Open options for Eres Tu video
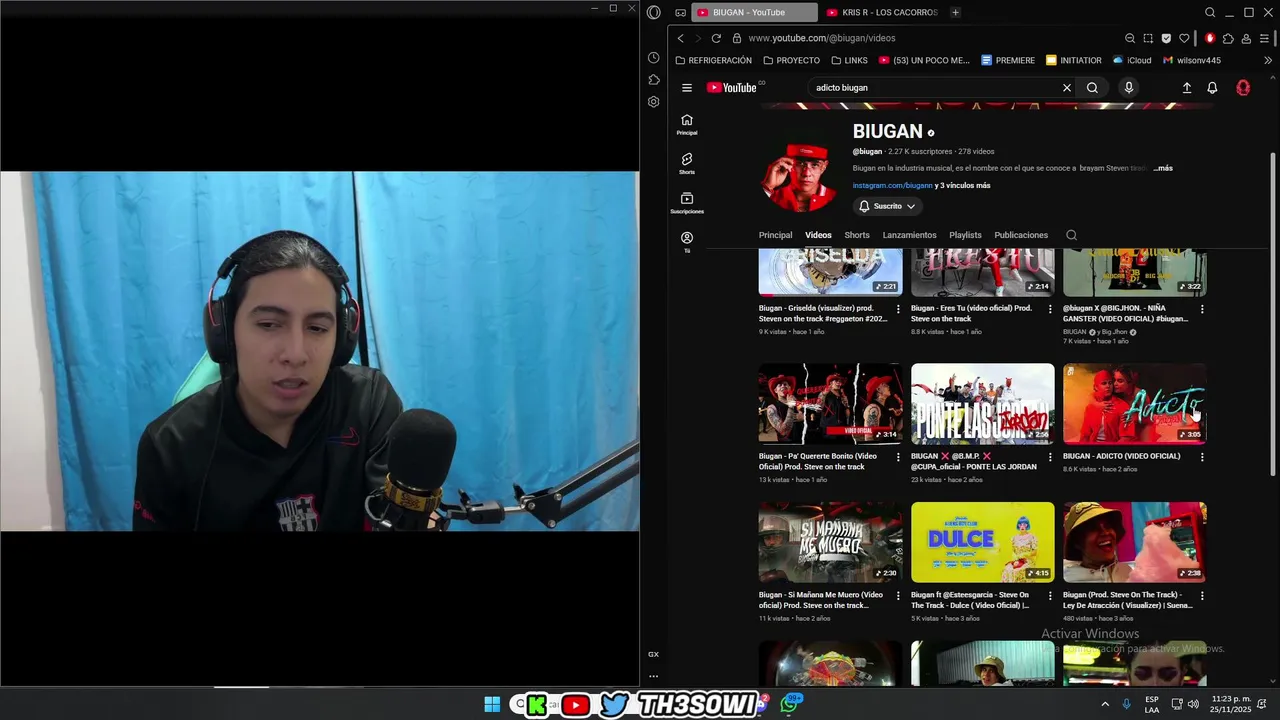The height and width of the screenshot is (720, 1280). click(1050, 309)
